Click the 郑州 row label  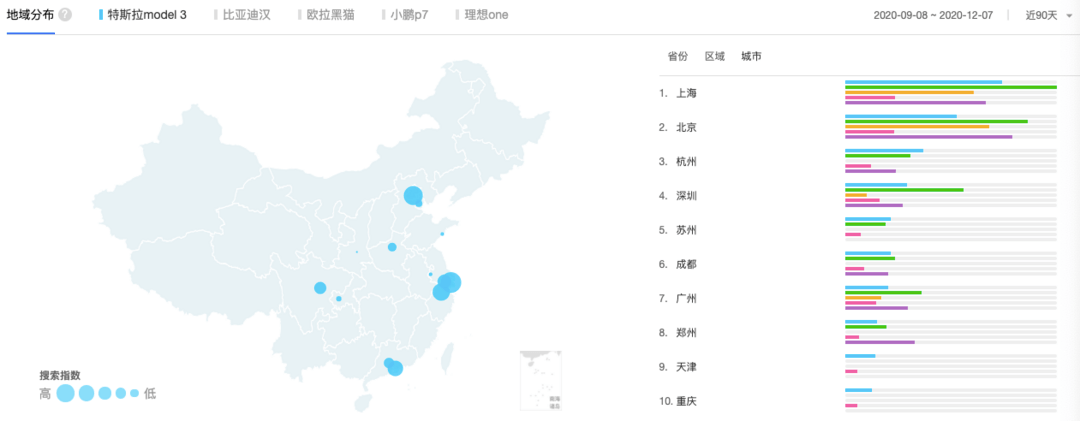point(687,333)
